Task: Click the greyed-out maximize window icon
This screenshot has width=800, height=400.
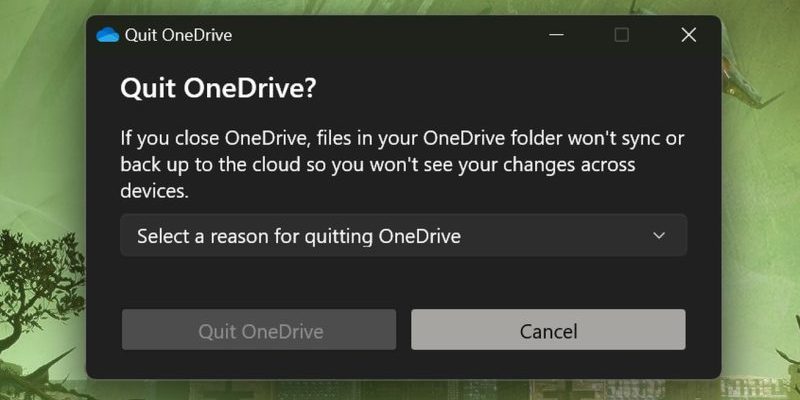Action: (621, 35)
